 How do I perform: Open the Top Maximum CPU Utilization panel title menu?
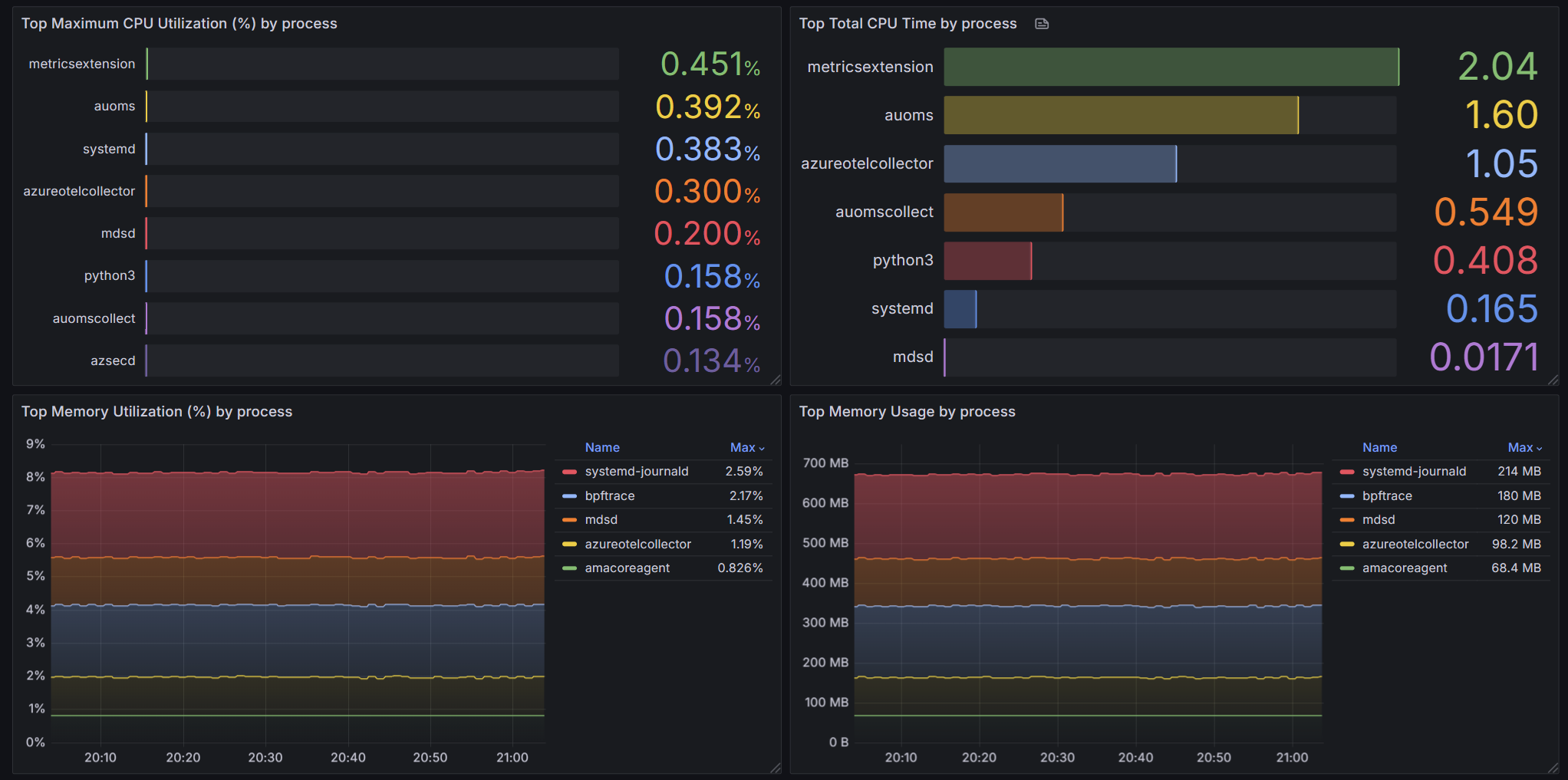tap(179, 24)
